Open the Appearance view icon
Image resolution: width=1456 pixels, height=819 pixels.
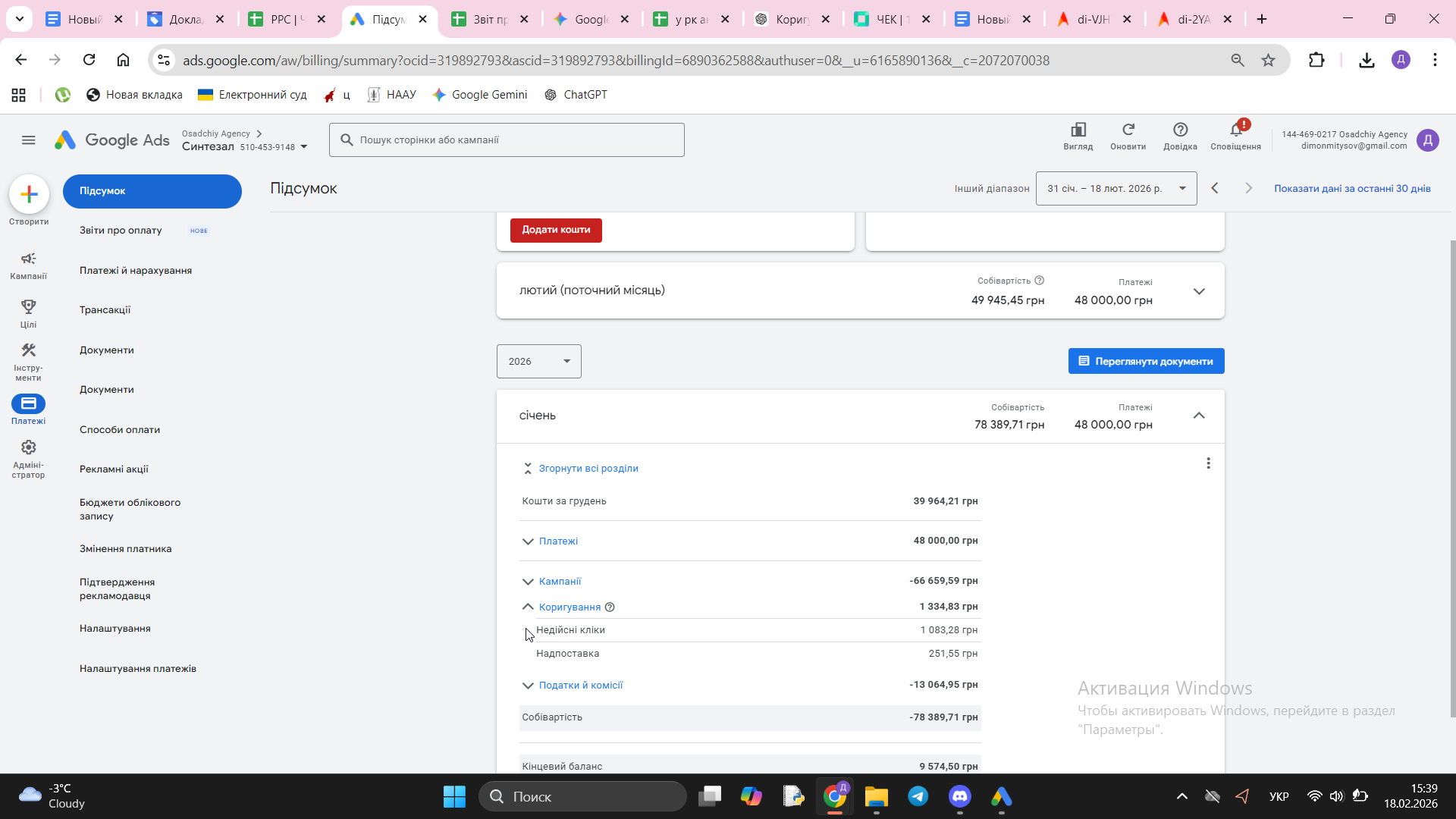pos(1078,130)
